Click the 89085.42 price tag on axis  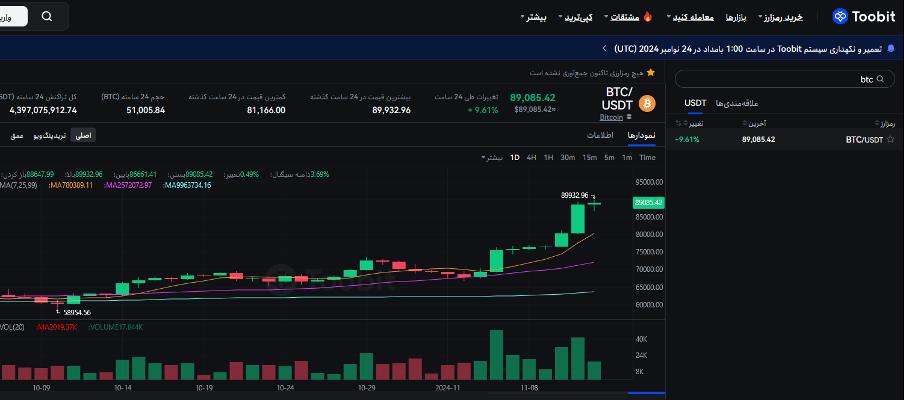(x=649, y=202)
